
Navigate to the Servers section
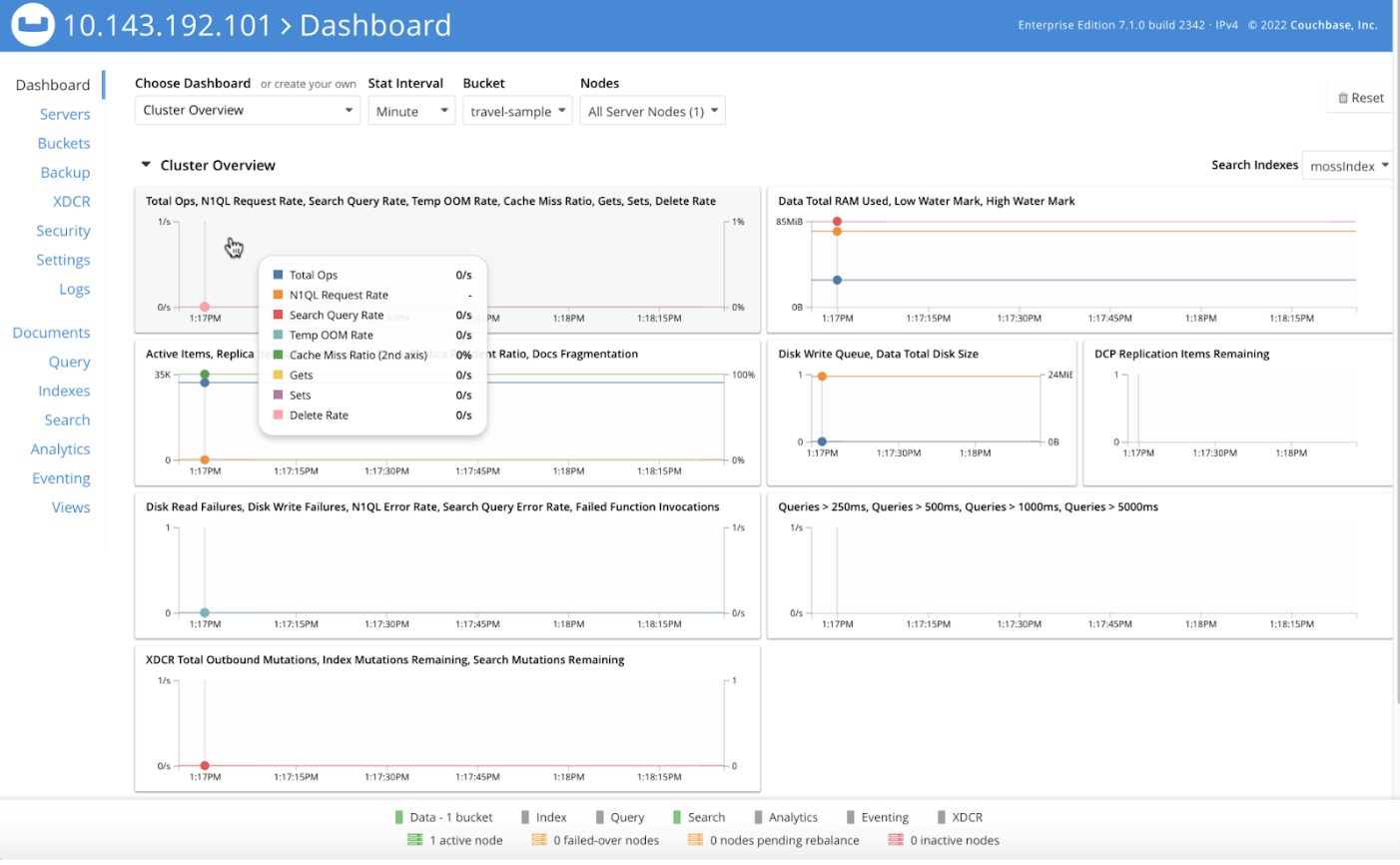pos(65,114)
